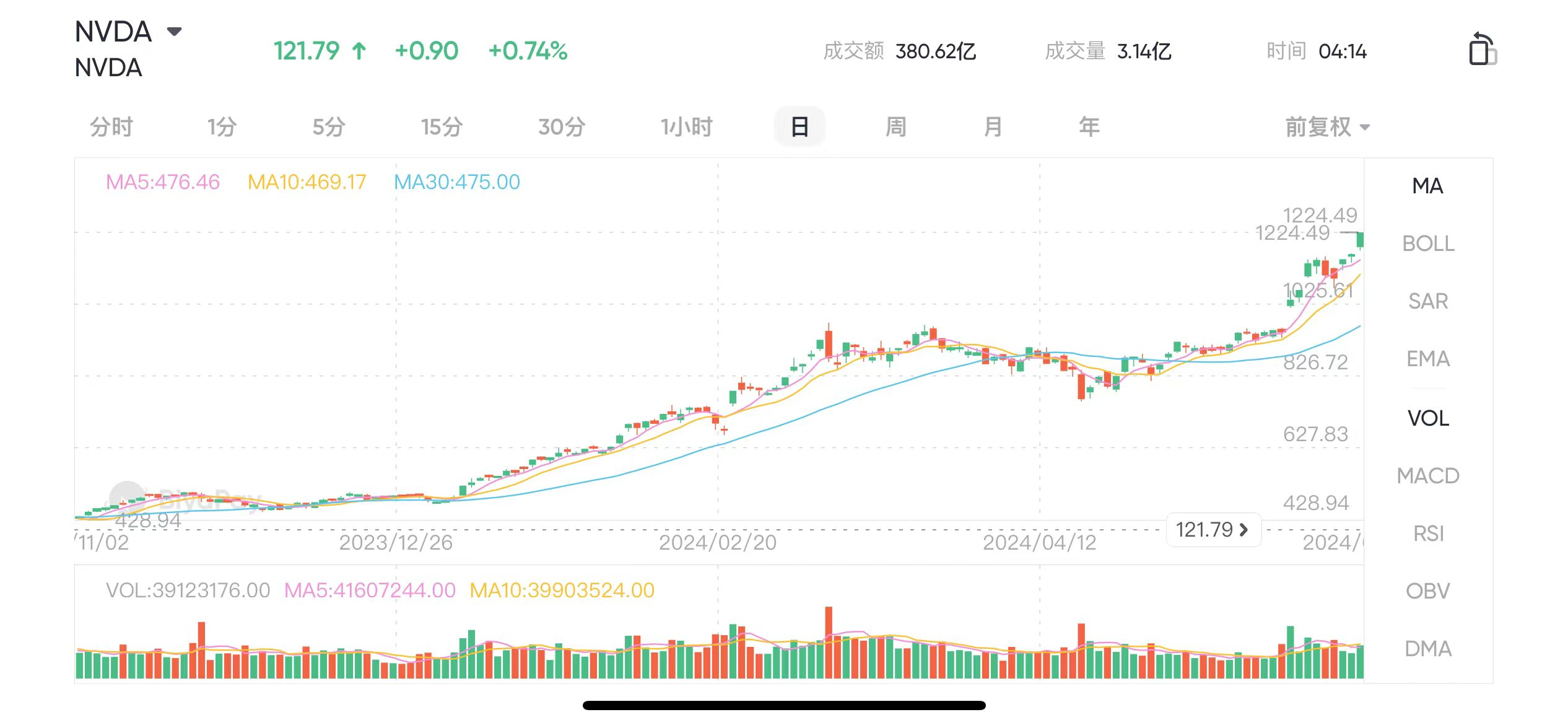Tap the 121.79 current price tag
This screenshot has height=725, width=1568.
pos(1213,530)
